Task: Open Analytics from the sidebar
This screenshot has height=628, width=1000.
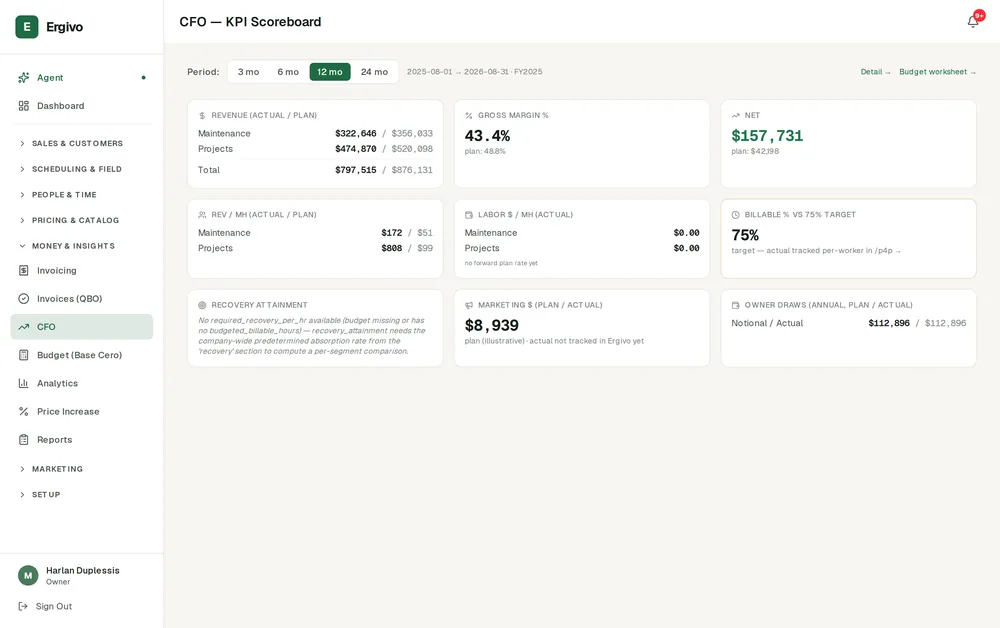Action: pyautogui.click(x=82, y=383)
